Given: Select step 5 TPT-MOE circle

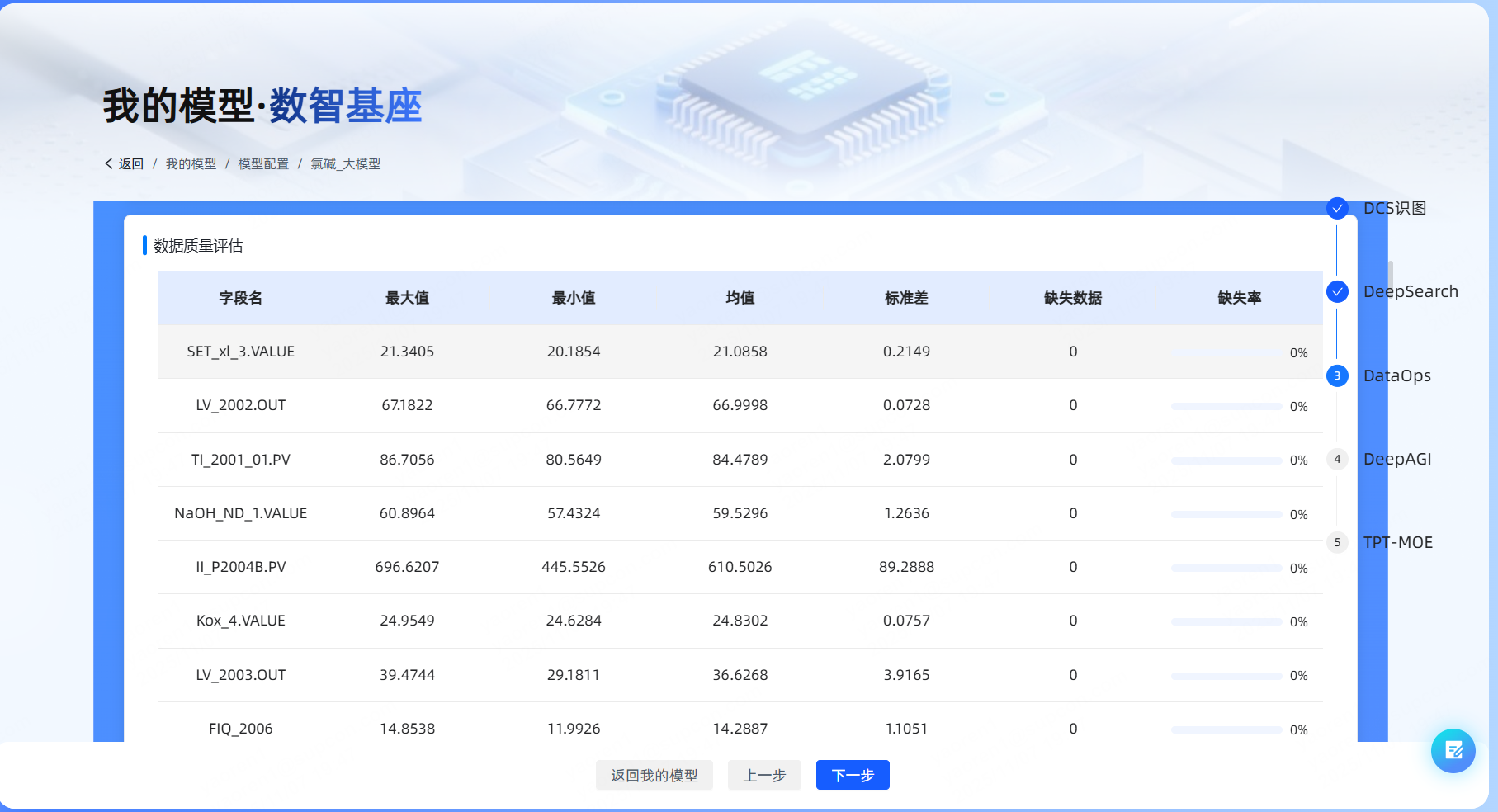Looking at the screenshot, I should (1337, 543).
